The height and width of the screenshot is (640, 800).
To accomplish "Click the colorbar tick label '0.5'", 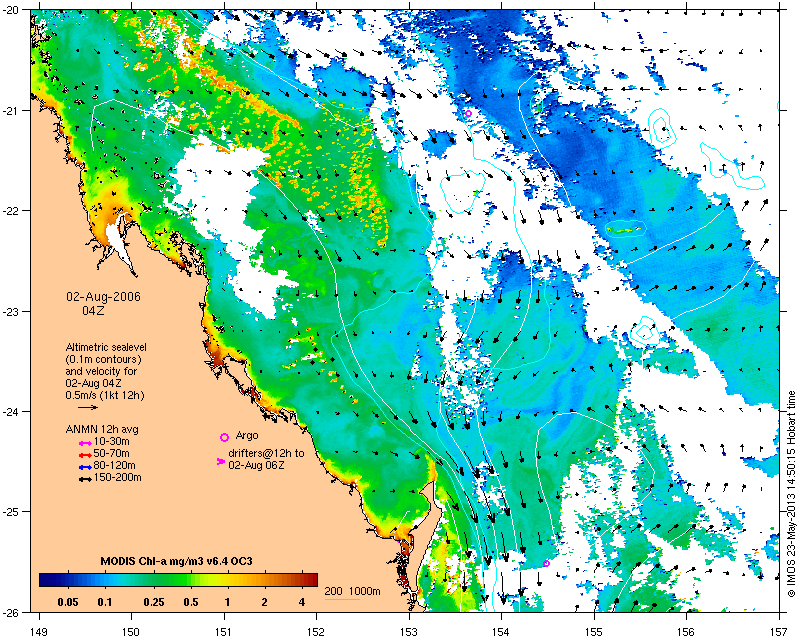I will tap(191, 602).
